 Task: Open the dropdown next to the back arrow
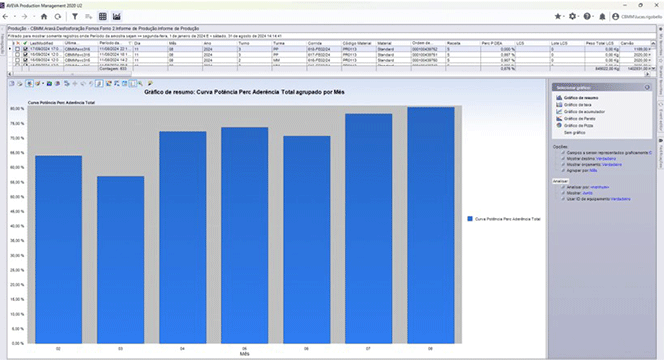14,17
